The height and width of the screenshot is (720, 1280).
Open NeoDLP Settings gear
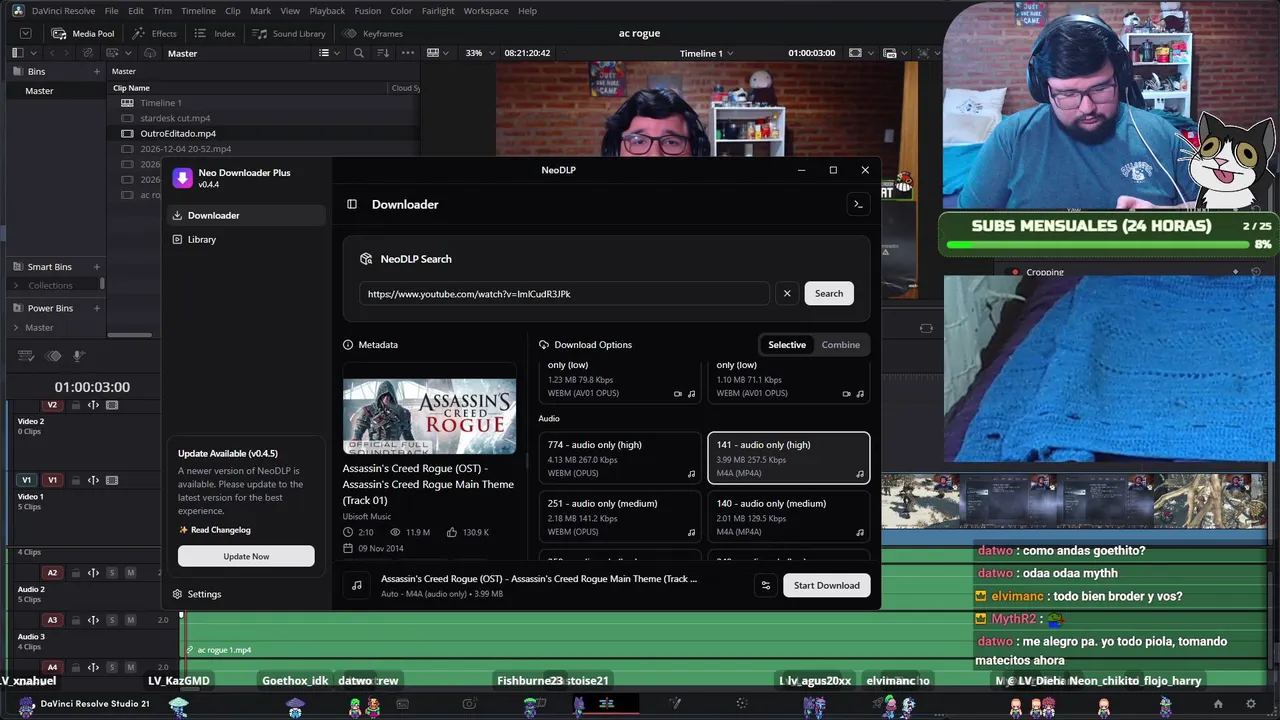coord(197,594)
